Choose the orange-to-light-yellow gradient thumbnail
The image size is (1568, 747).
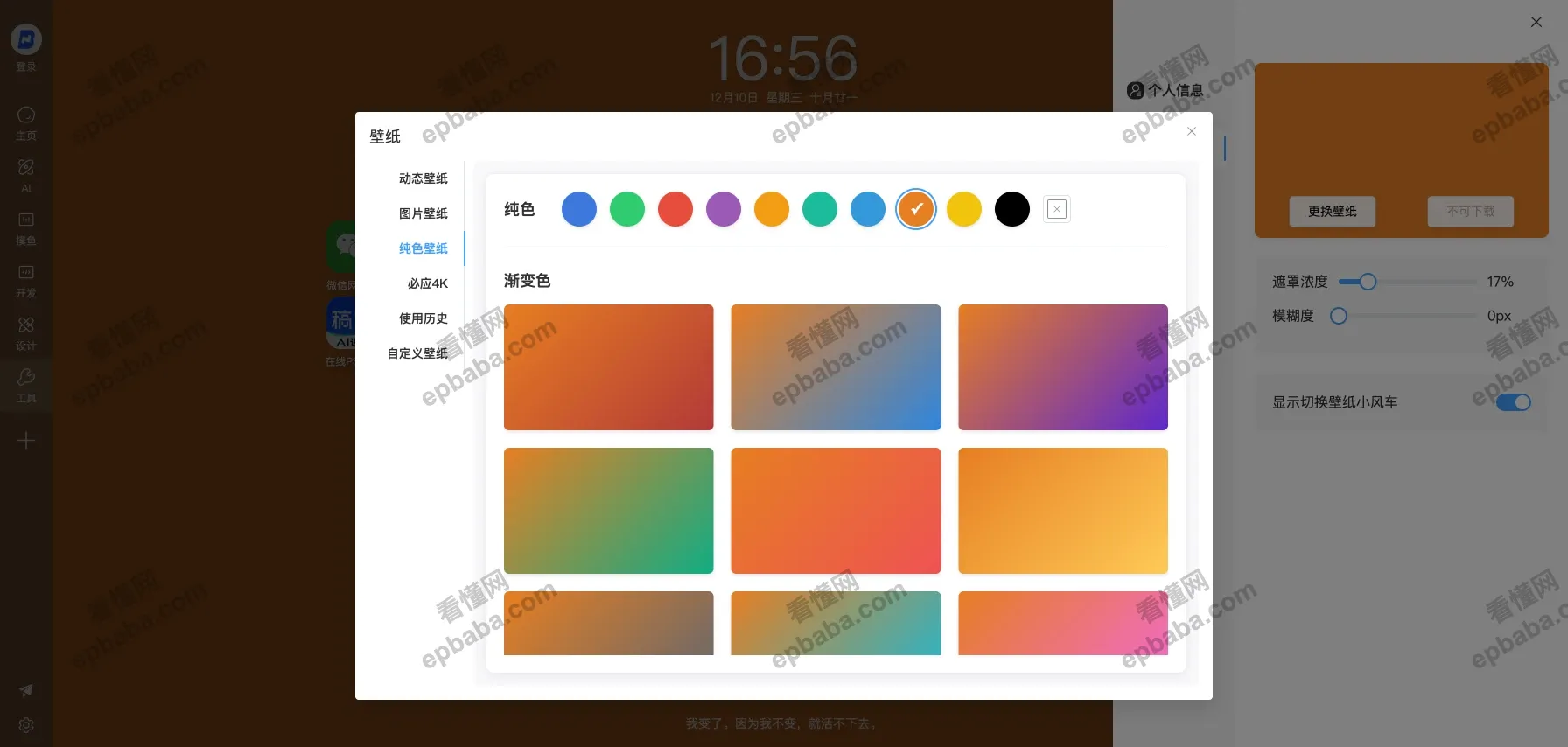pyautogui.click(x=1063, y=511)
